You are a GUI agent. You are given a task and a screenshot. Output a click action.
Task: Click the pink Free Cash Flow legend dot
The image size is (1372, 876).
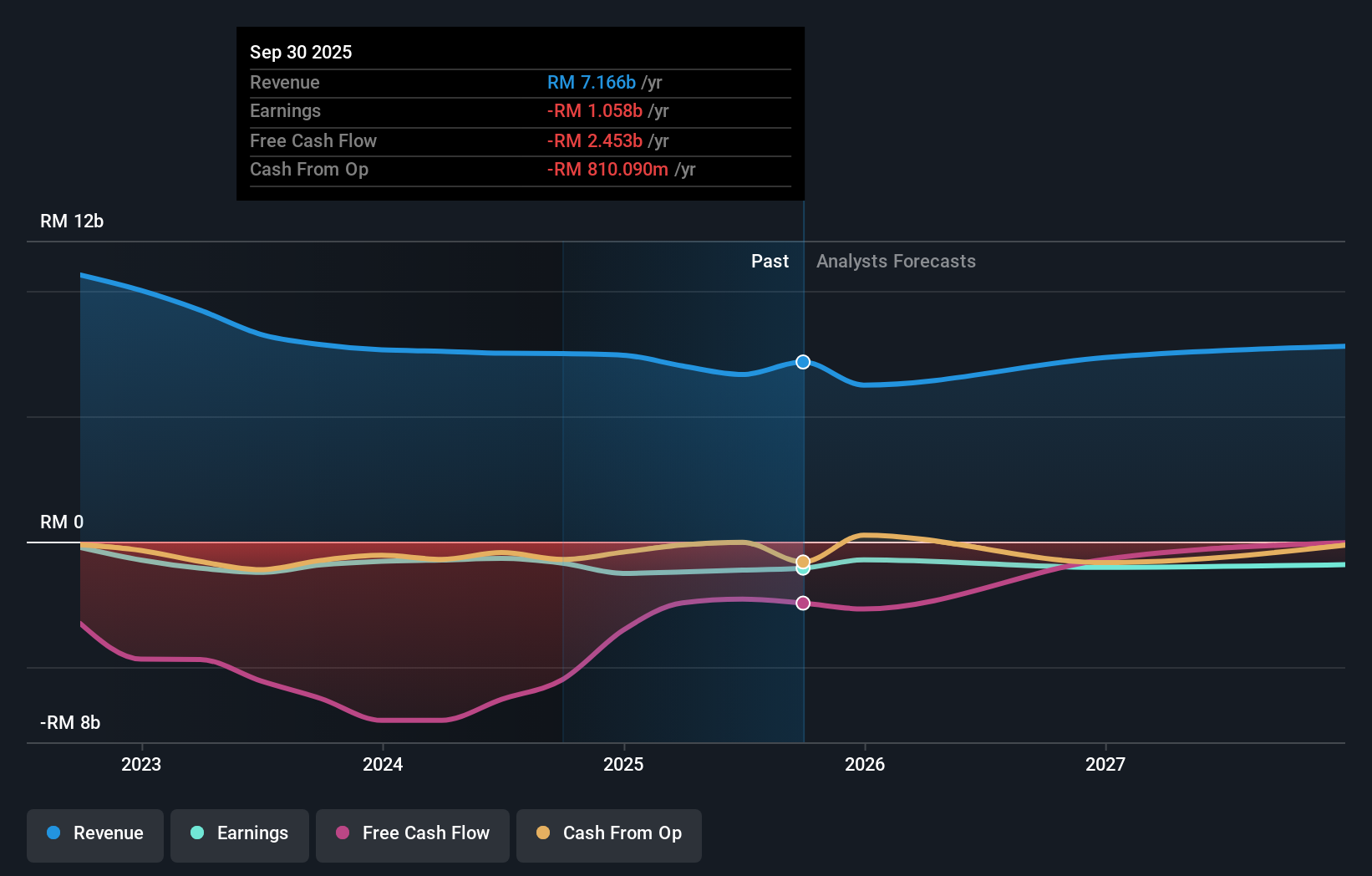pyautogui.click(x=343, y=833)
